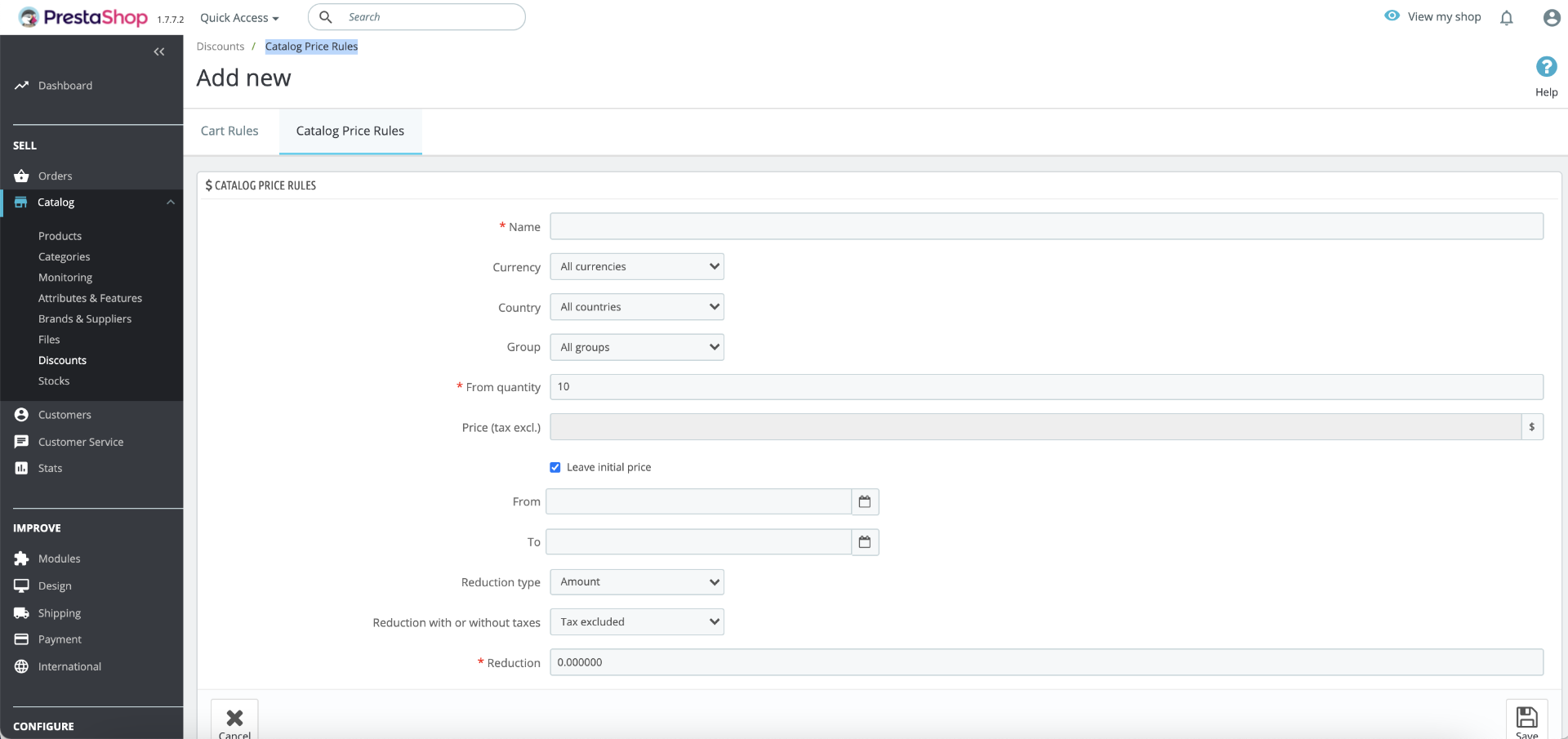
Task: Switch to the Cart Rules tab
Action: [x=229, y=131]
